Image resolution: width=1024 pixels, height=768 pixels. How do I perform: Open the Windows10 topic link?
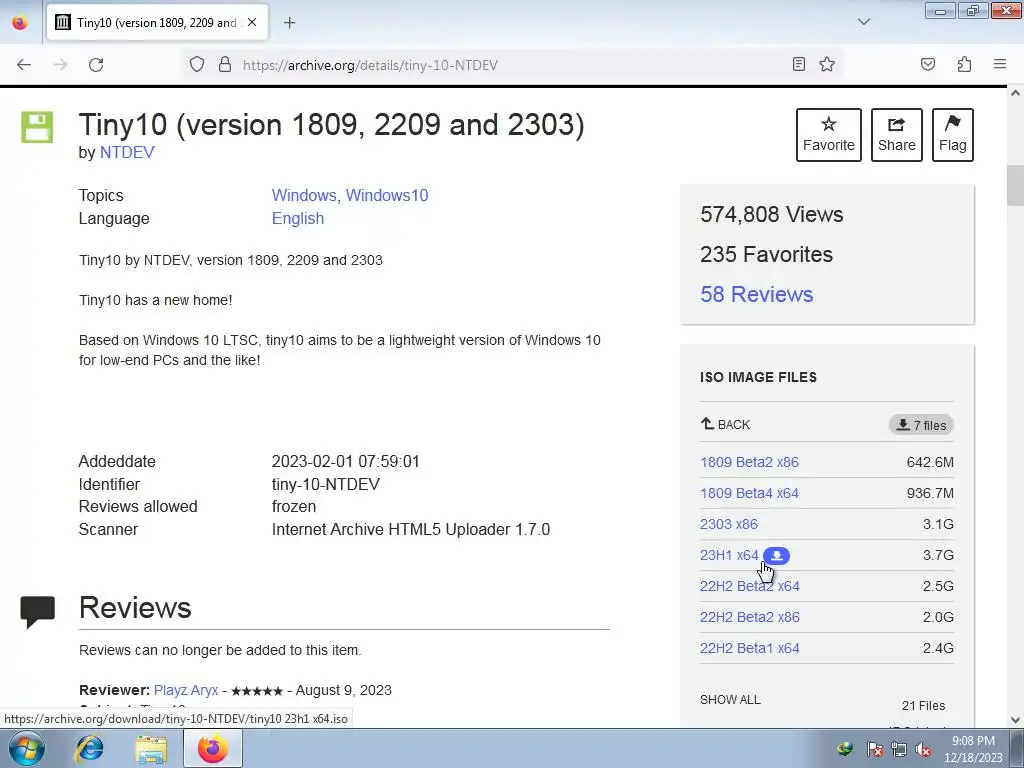pos(387,195)
